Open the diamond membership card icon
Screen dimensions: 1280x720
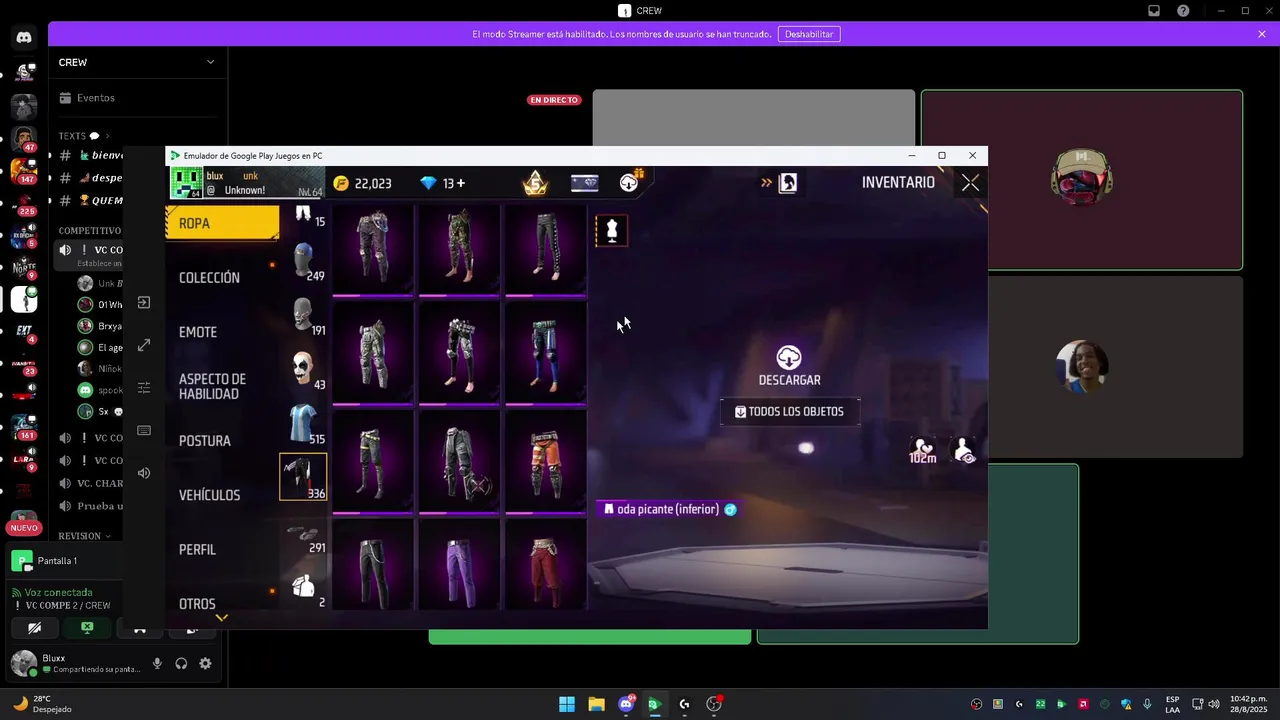click(x=584, y=183)
